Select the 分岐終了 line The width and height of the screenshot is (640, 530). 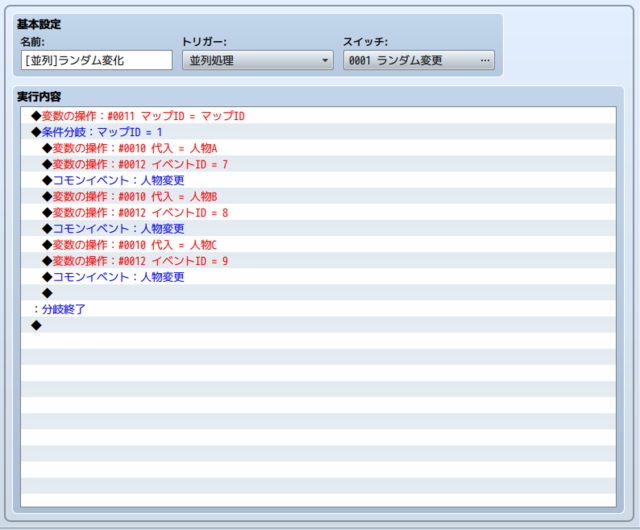(x=318, y=309)
